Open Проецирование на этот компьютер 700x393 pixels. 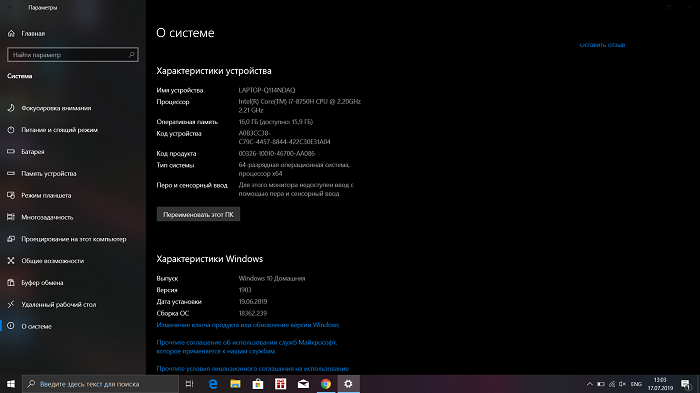coord(67,239)
